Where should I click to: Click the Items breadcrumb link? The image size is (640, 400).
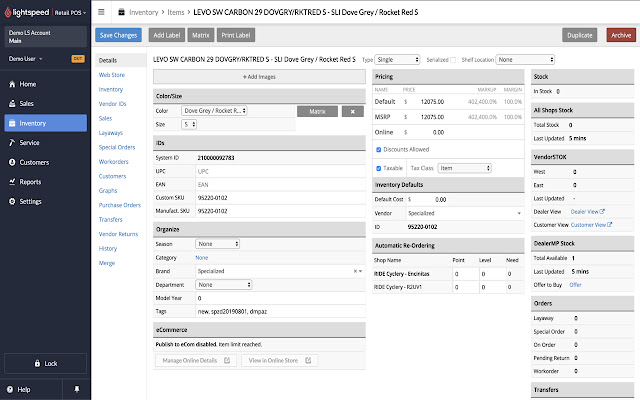click(x=176, y=12)
